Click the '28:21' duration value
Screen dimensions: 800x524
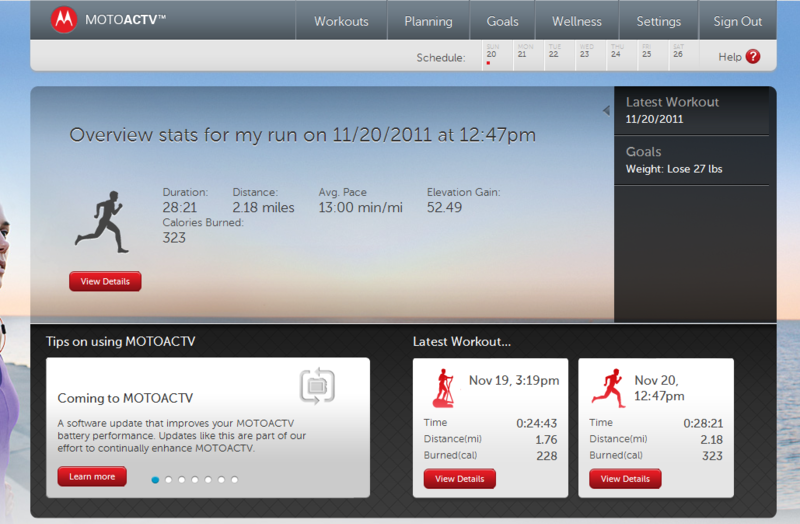click(180, 207)
